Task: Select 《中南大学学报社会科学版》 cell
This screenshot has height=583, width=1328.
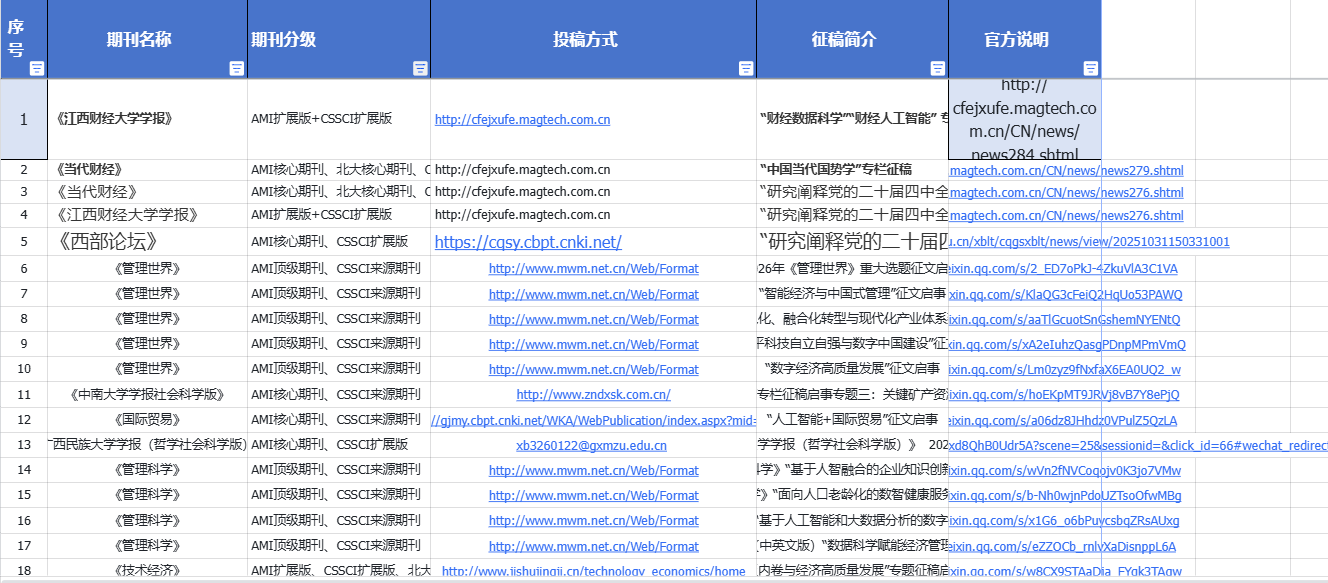Action: coord(147,395)
